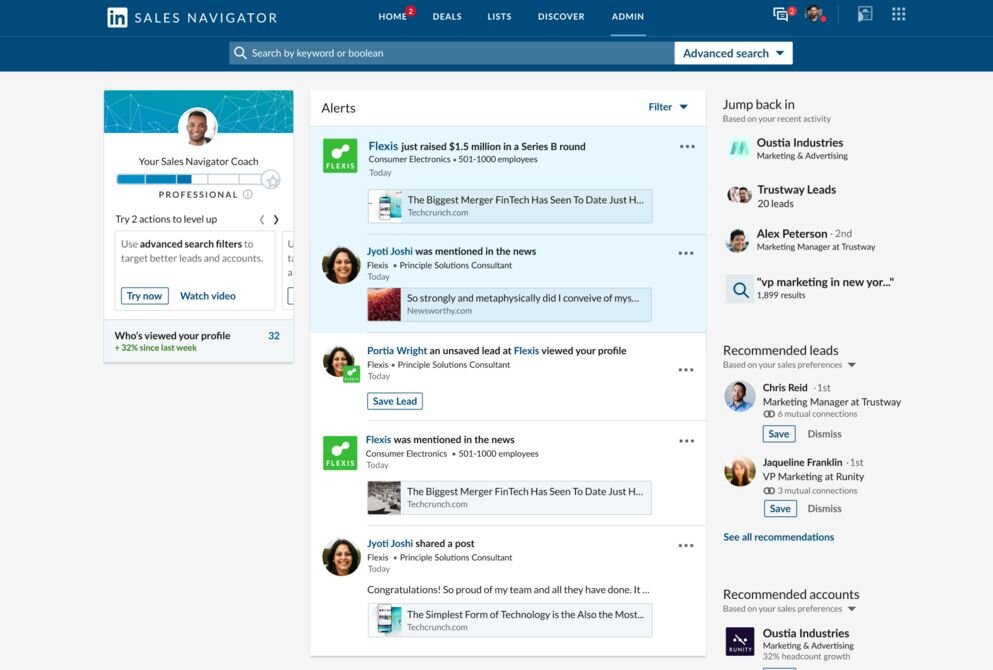Click "Congratulations! So proud of my team" post text
Viewport: 993px width, 670px height.
508,590
